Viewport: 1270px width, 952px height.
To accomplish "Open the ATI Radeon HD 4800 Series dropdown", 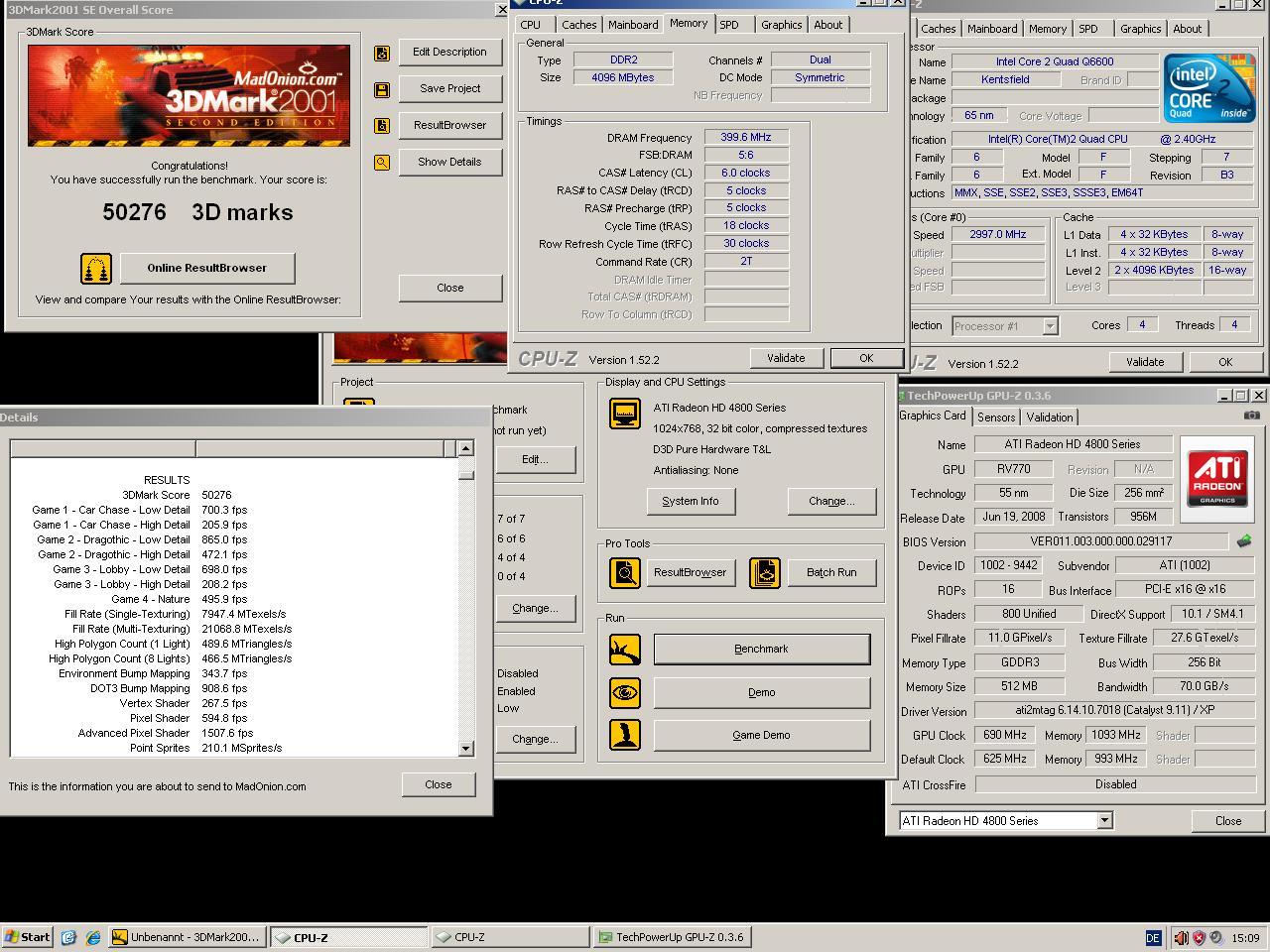I will (1104, 821).
